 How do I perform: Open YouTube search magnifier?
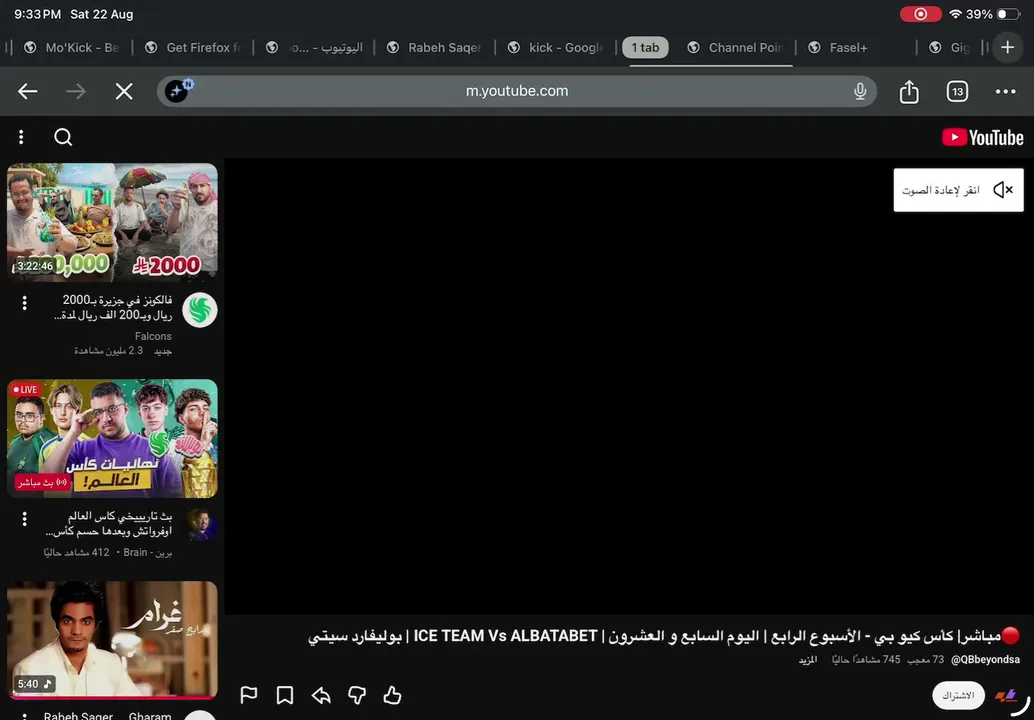[x=63, y=137]
